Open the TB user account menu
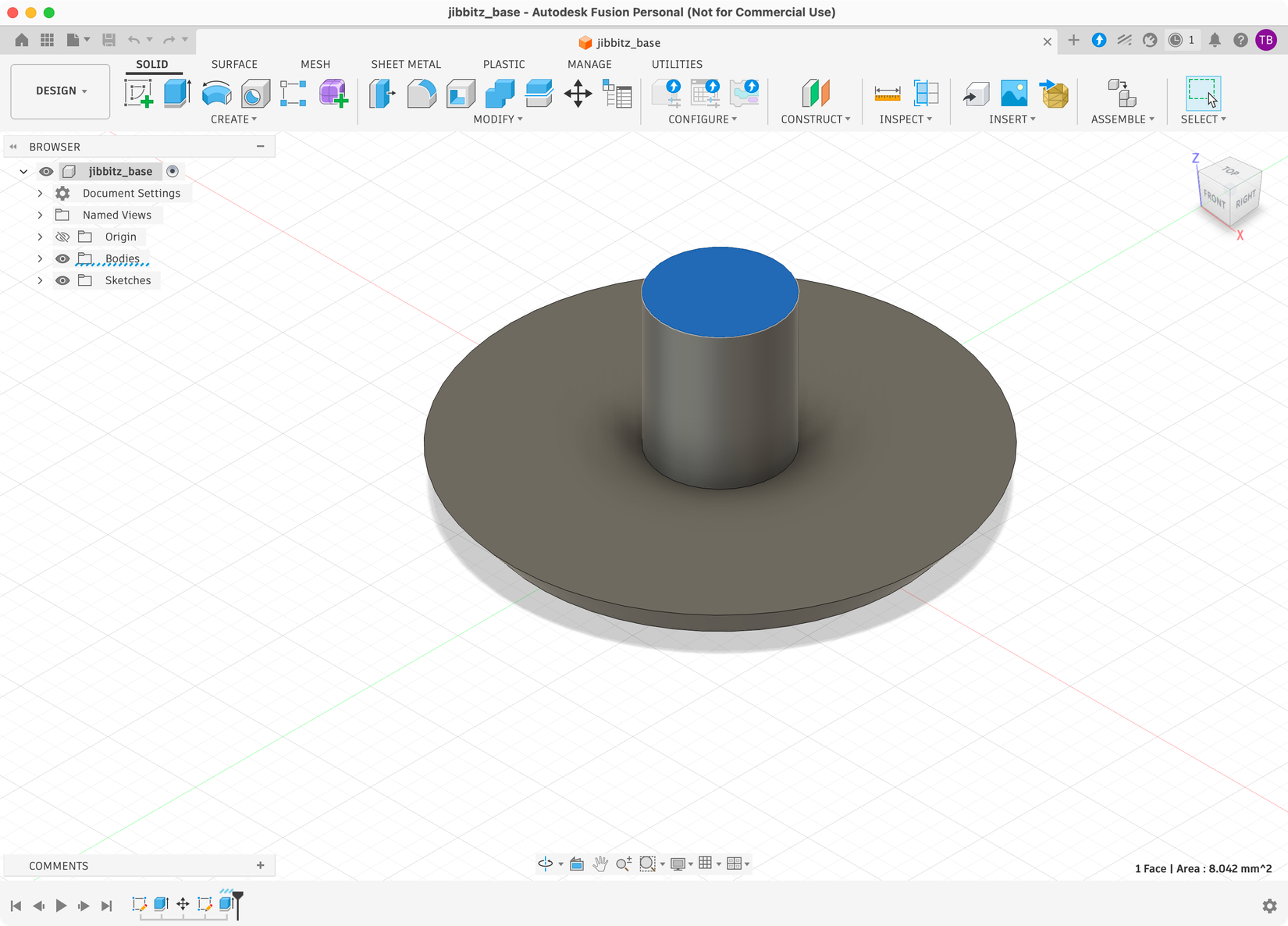This screenshot has width=1288, height=926. coord(1266,40)
